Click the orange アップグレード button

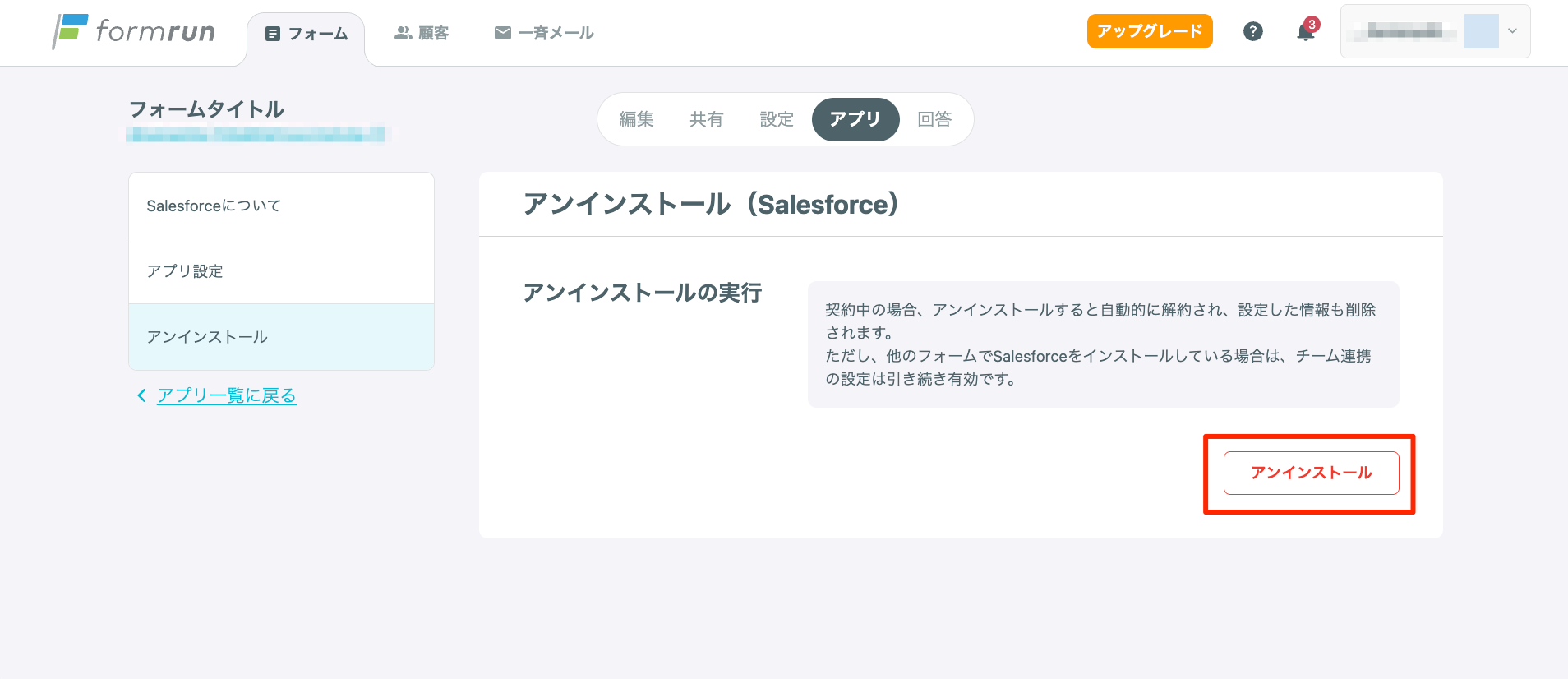(1149, 31)
